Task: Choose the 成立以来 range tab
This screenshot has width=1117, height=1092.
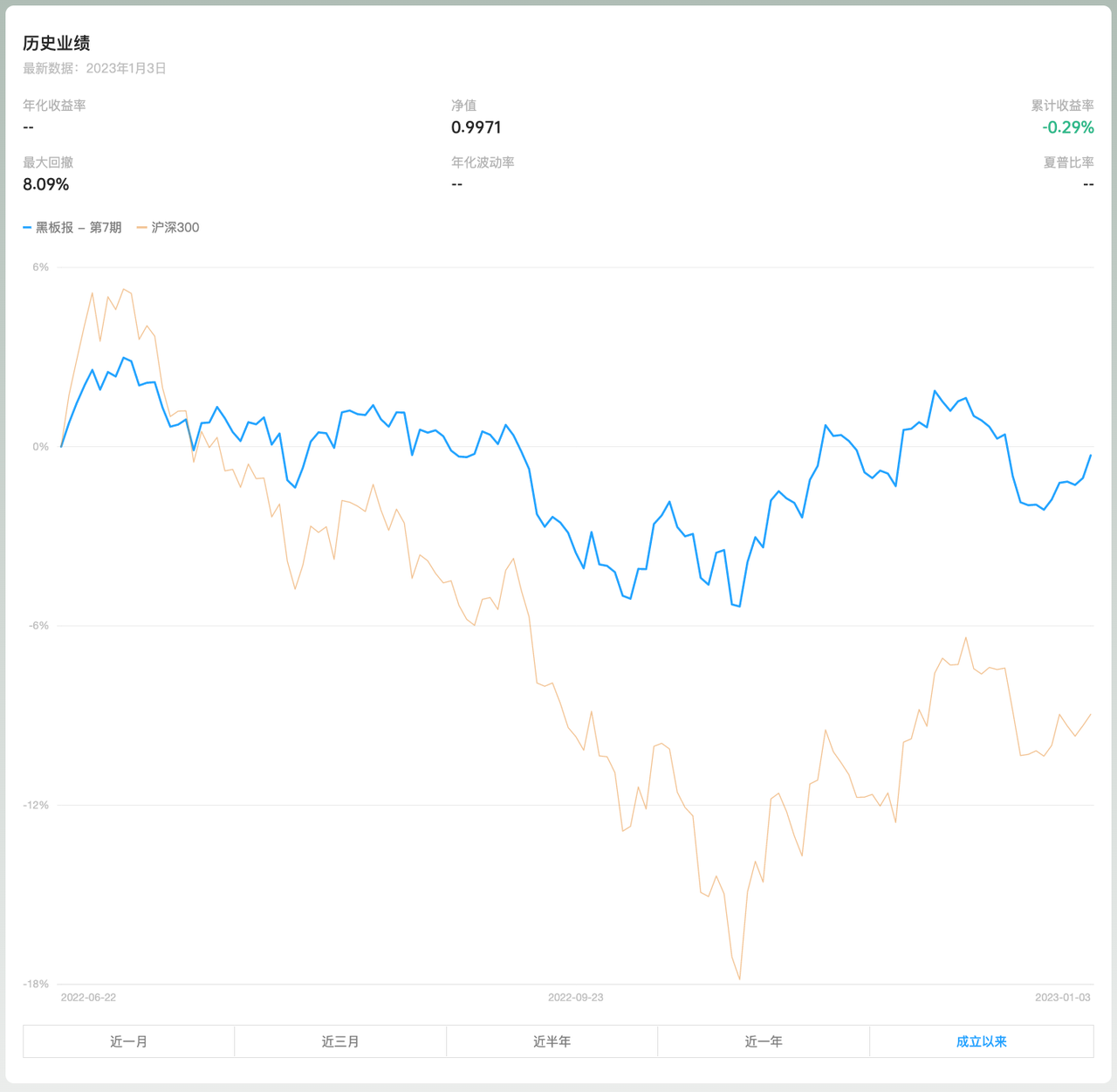Action: [981, 1041]
